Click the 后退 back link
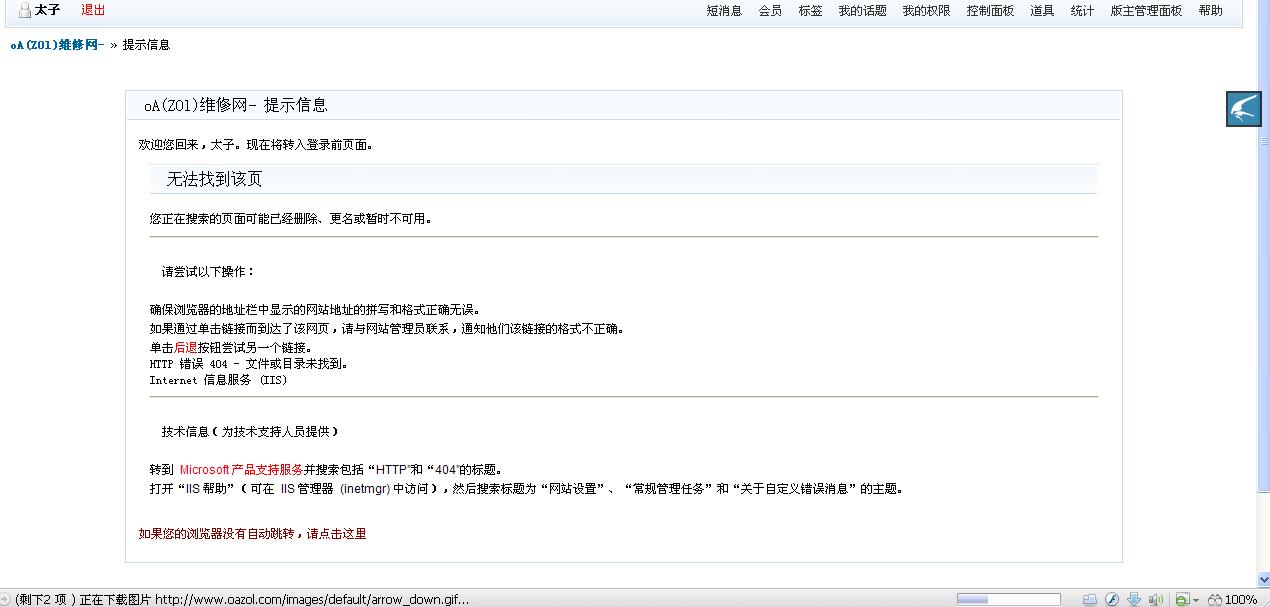Image resolution: width=1270 pixels, height=607 pixels. click(186, 348)
